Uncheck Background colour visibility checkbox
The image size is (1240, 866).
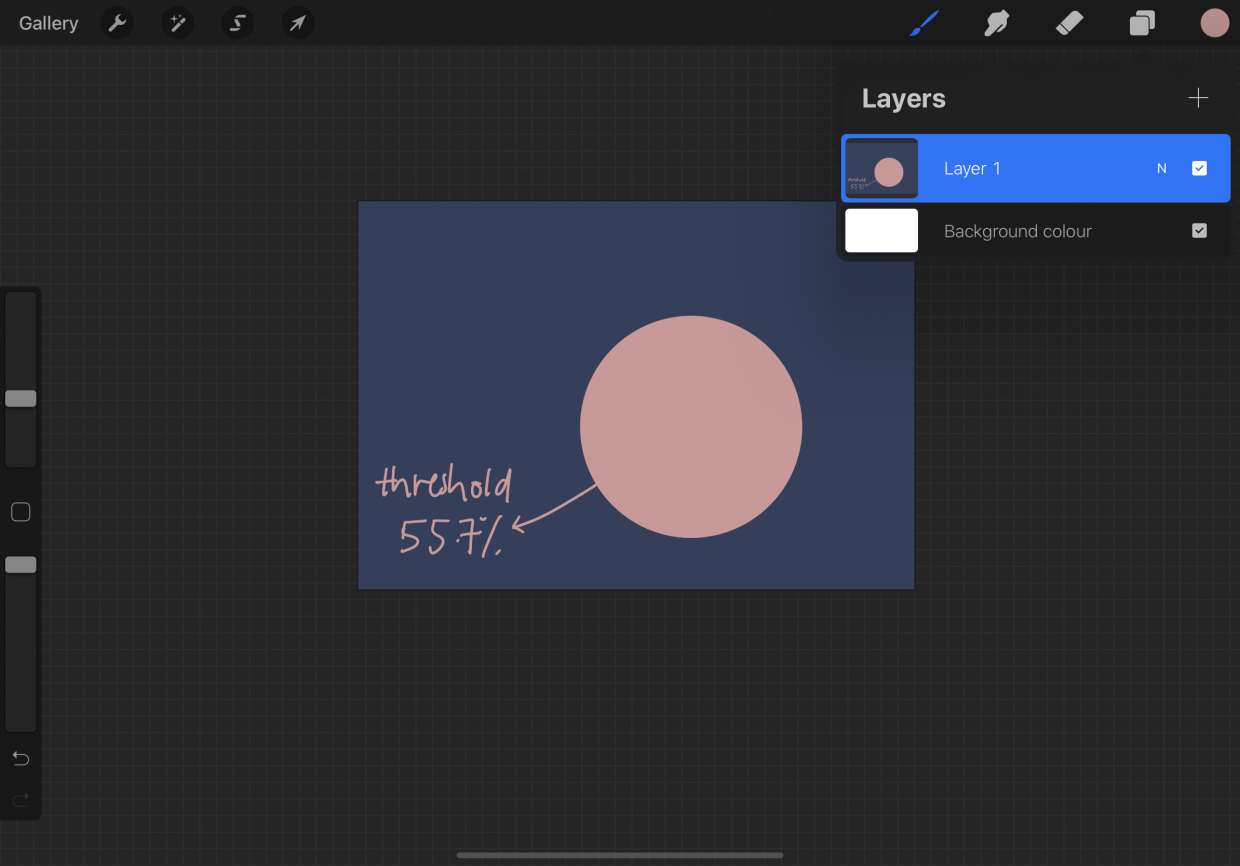click(1199, 231)
